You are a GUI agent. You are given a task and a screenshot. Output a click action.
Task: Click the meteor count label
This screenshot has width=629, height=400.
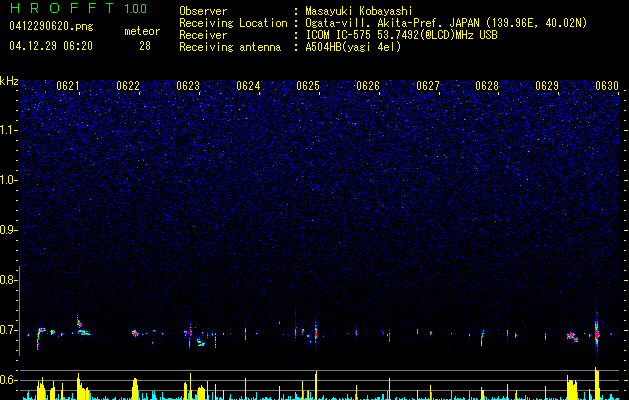(x=142, y=31)
